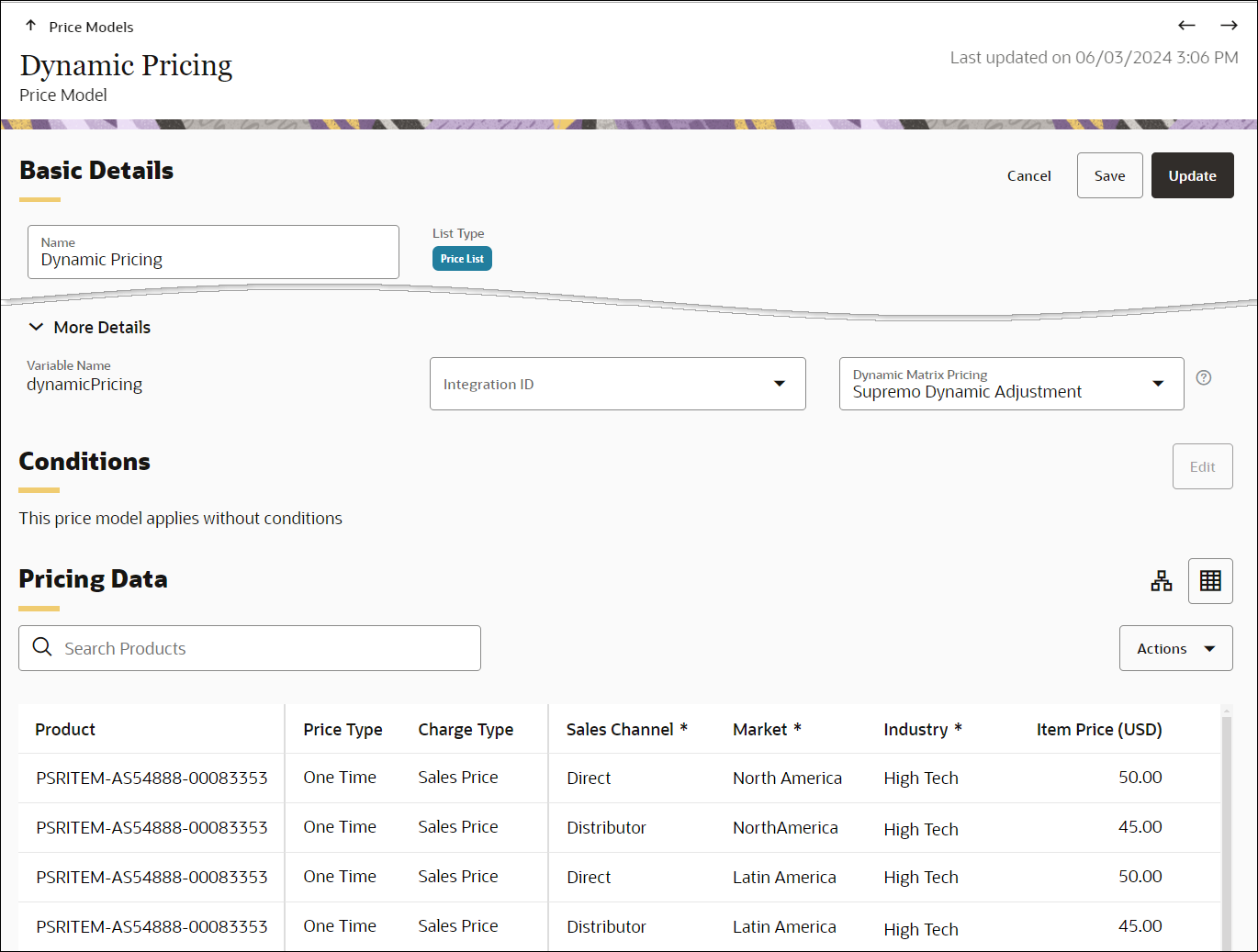Click the Market column header
Viewport: 1258px width, 952px height.
point(759,729)
